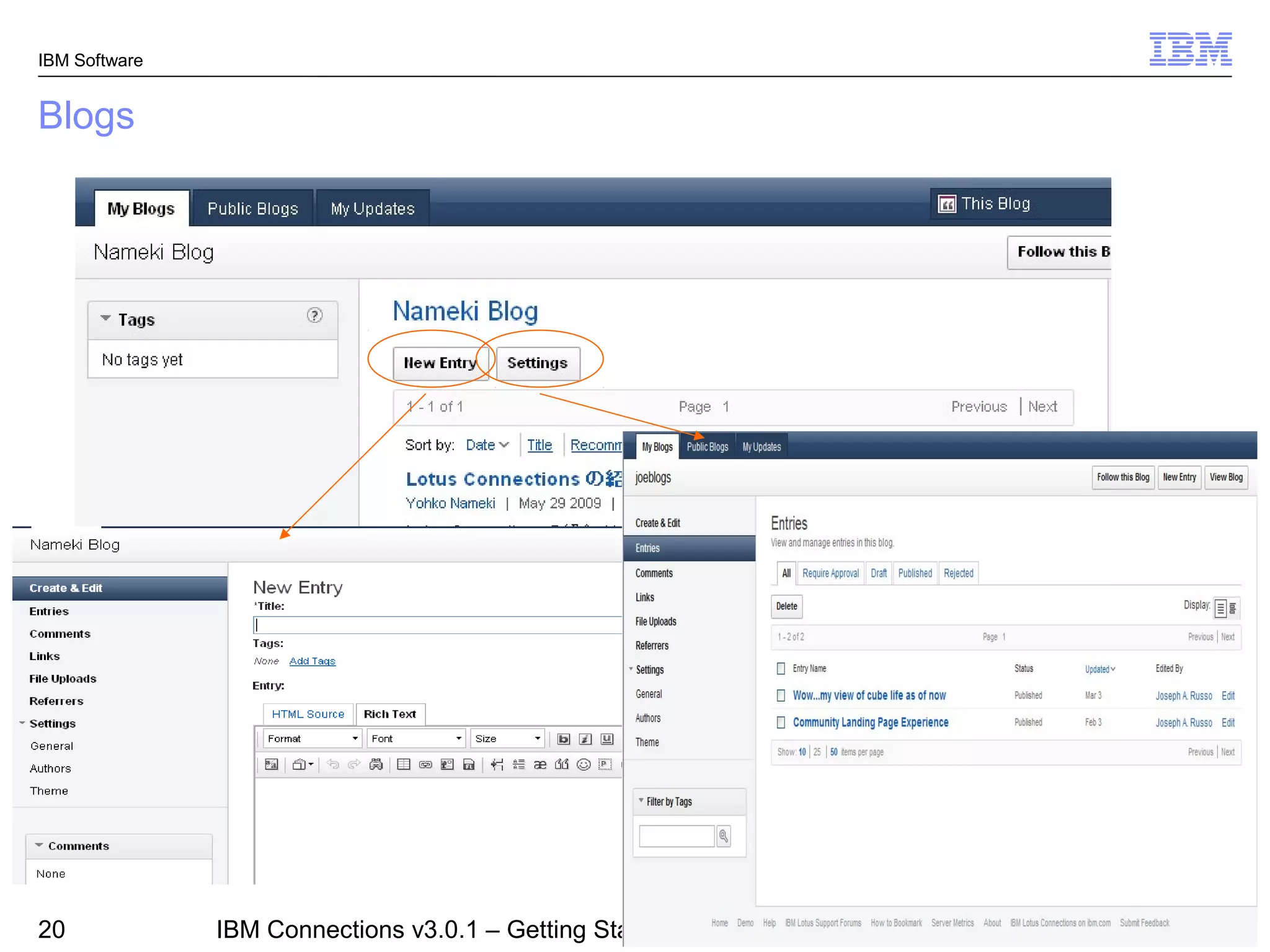Open the Font dropdown in the editor
The height and width of the screenshot is (952, 1270).
[x=416, y=739]
